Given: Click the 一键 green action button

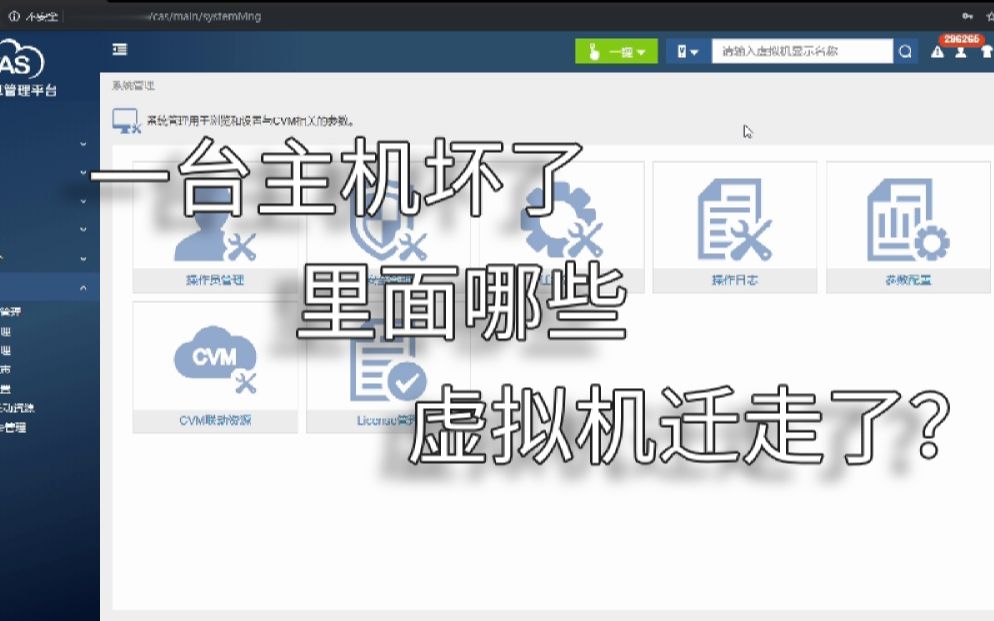Looking at the screenshot, I should [610, 51].
